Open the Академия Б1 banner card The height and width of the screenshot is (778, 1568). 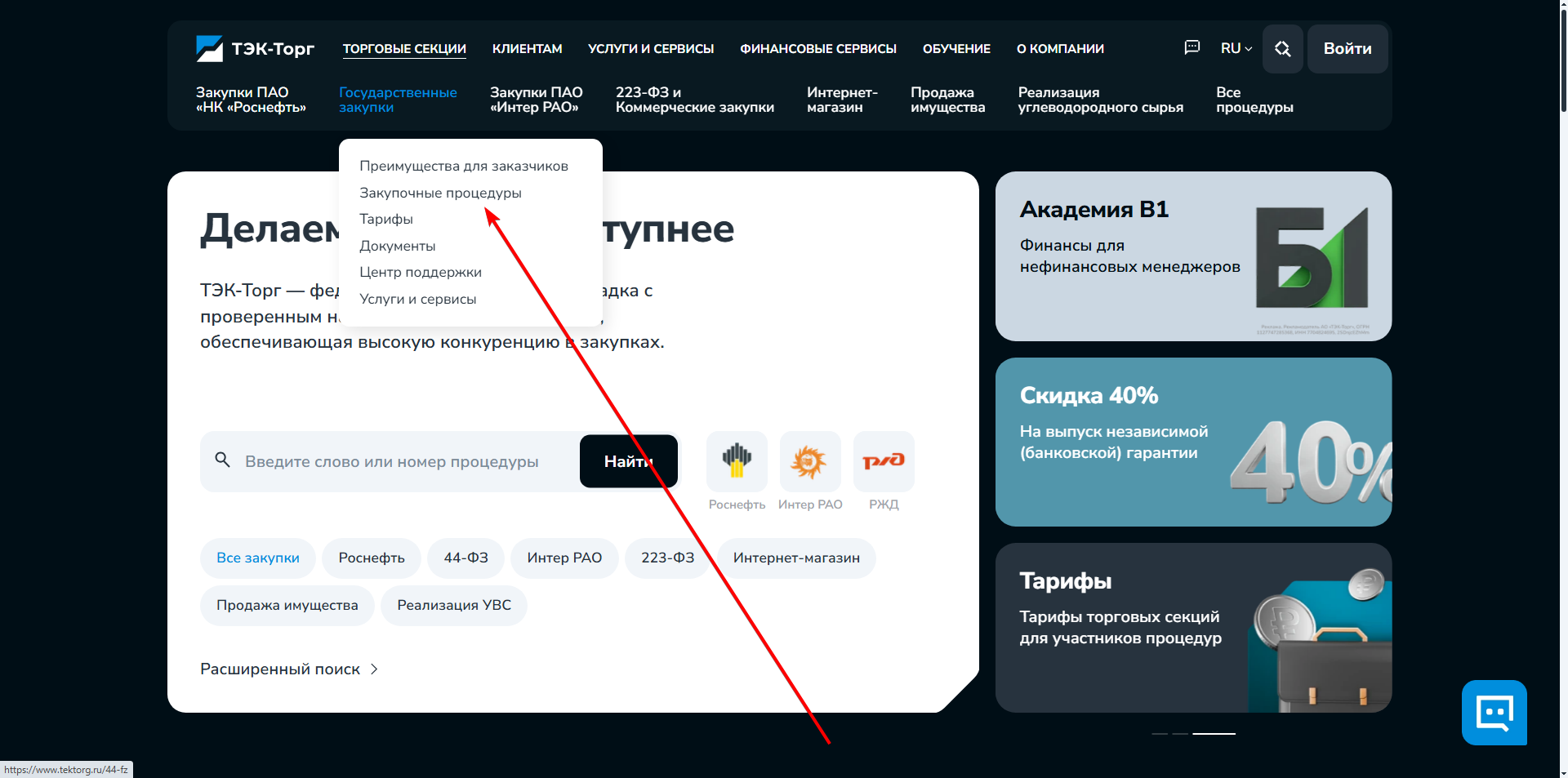pyautogui.click(x=1193, y=256)
